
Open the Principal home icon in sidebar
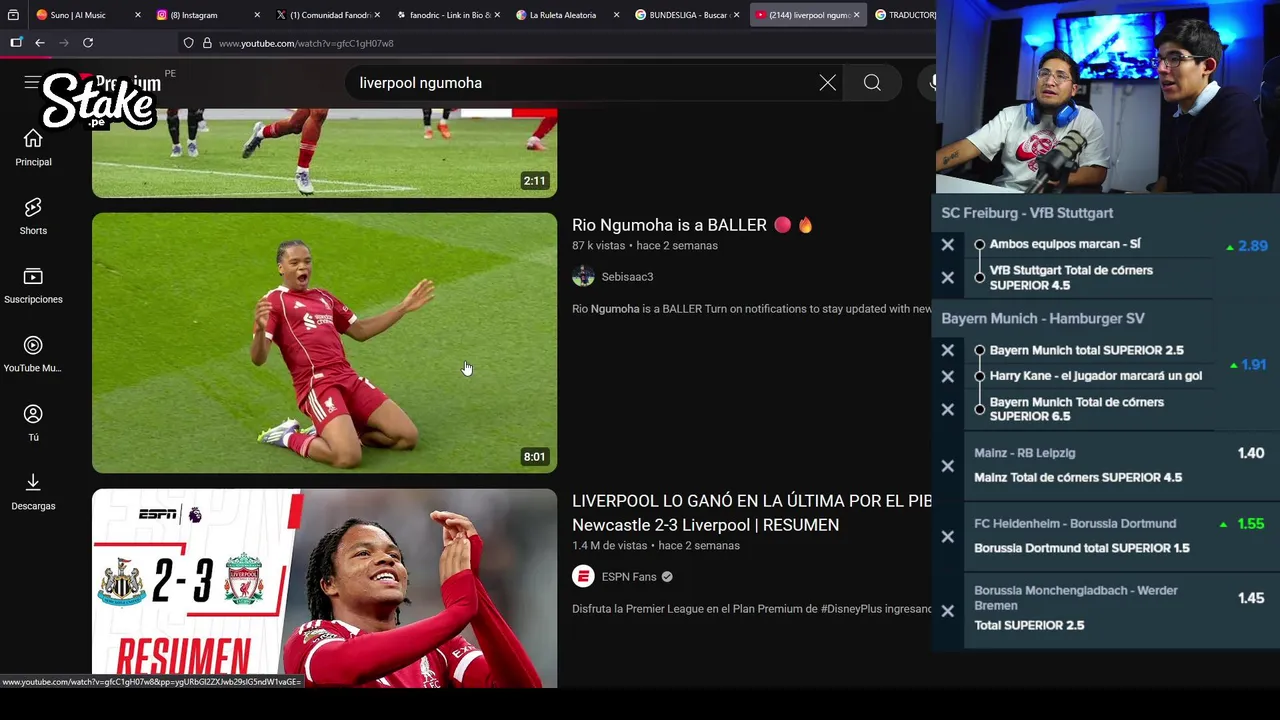pos(33,147)
